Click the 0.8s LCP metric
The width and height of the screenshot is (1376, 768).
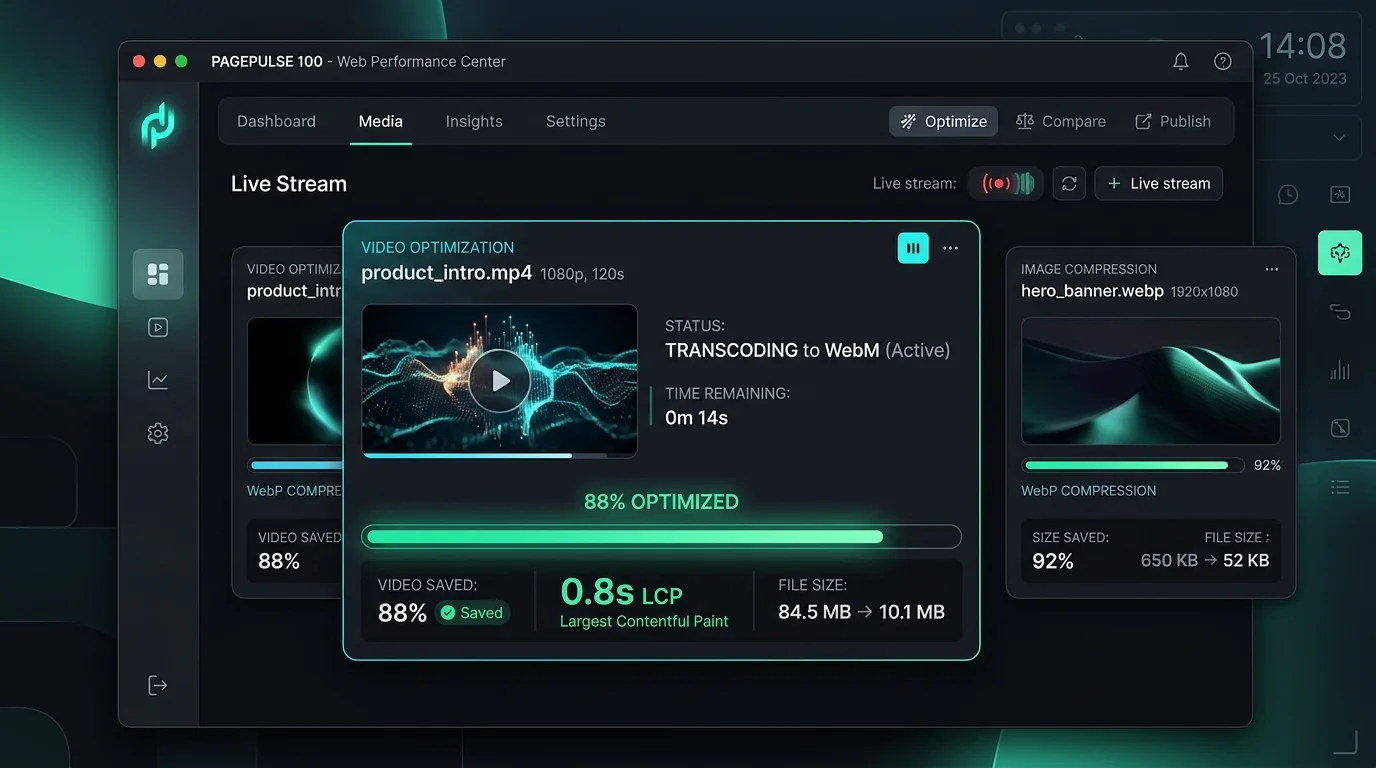(621, 592)
